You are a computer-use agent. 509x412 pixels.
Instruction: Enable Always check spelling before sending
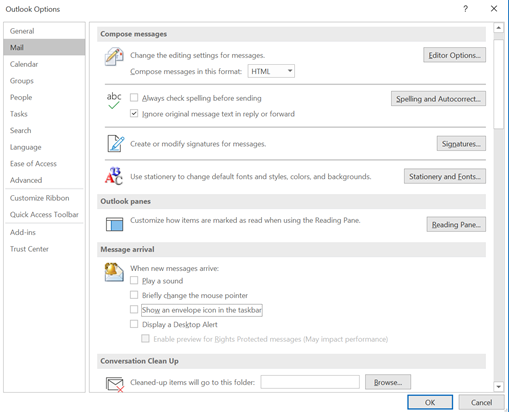tap(134, 98)
